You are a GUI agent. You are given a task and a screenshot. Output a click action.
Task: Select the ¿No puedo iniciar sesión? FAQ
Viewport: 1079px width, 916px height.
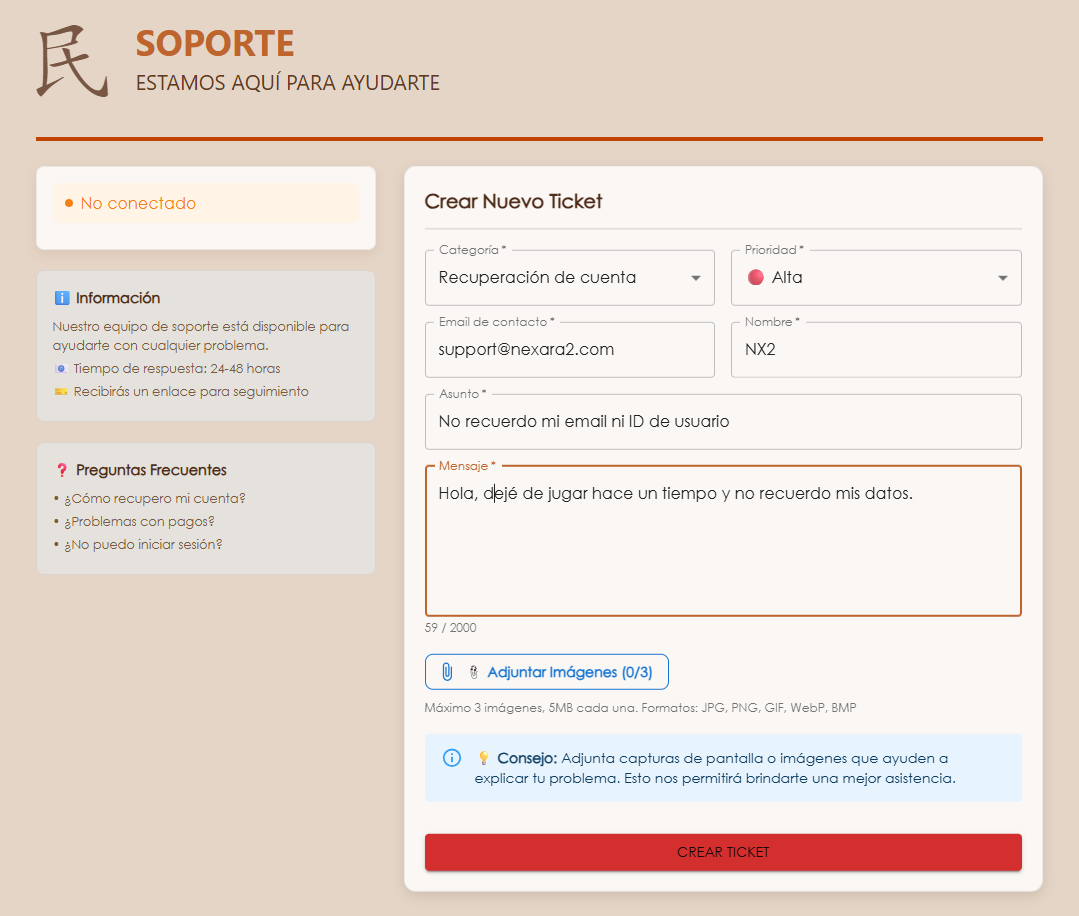(143, 544)
